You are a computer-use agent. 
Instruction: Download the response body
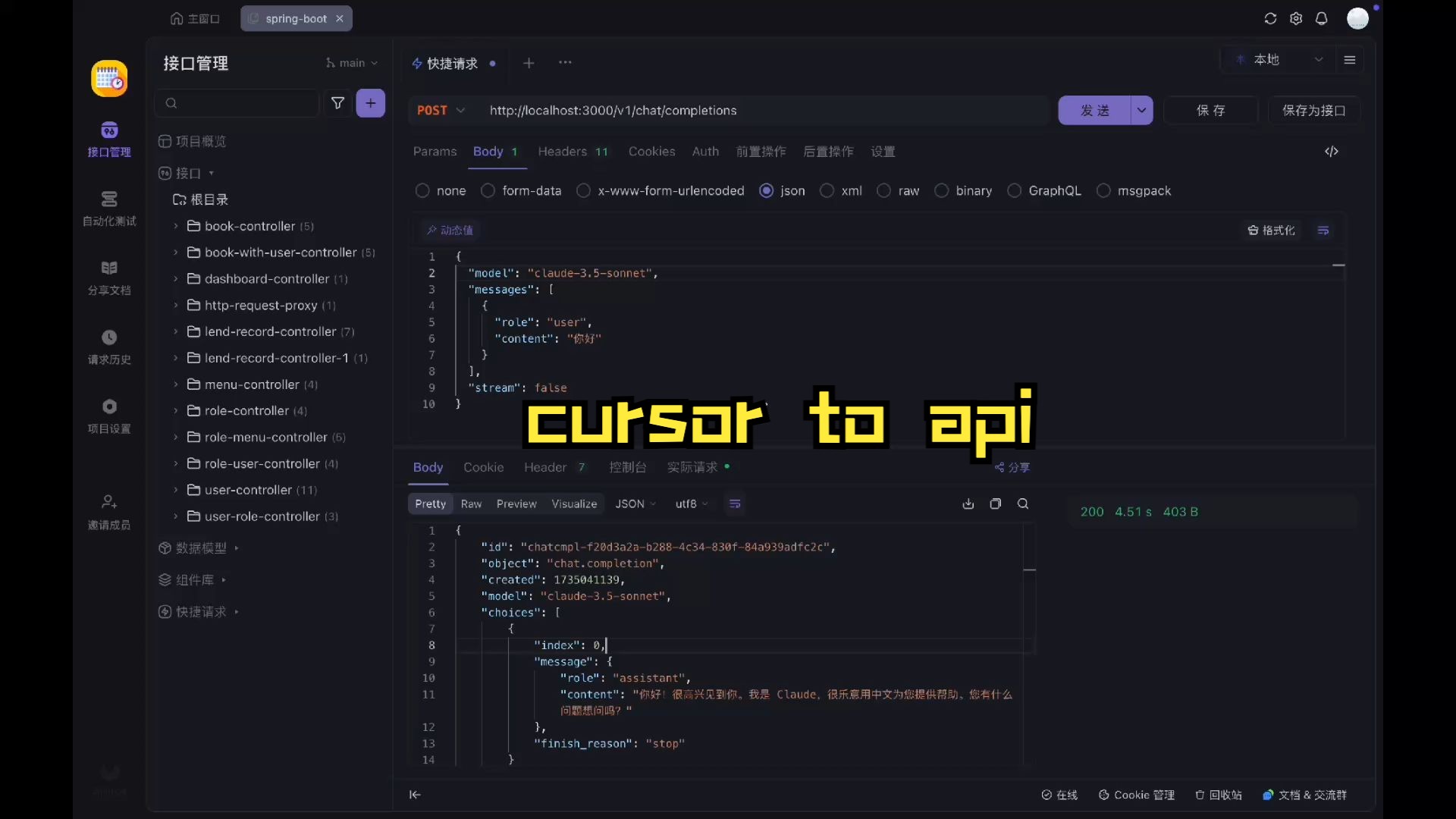point(968,504)
